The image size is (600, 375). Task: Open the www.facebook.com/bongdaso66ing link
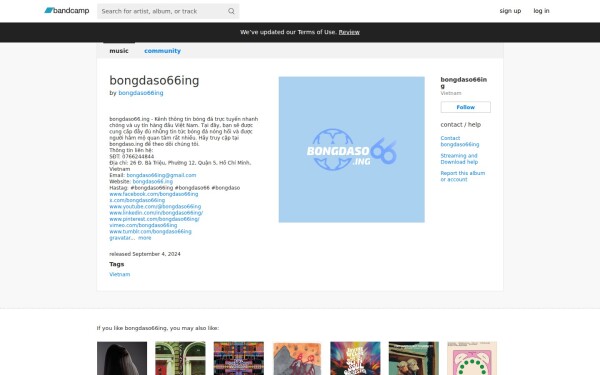(x=154, y=194)
